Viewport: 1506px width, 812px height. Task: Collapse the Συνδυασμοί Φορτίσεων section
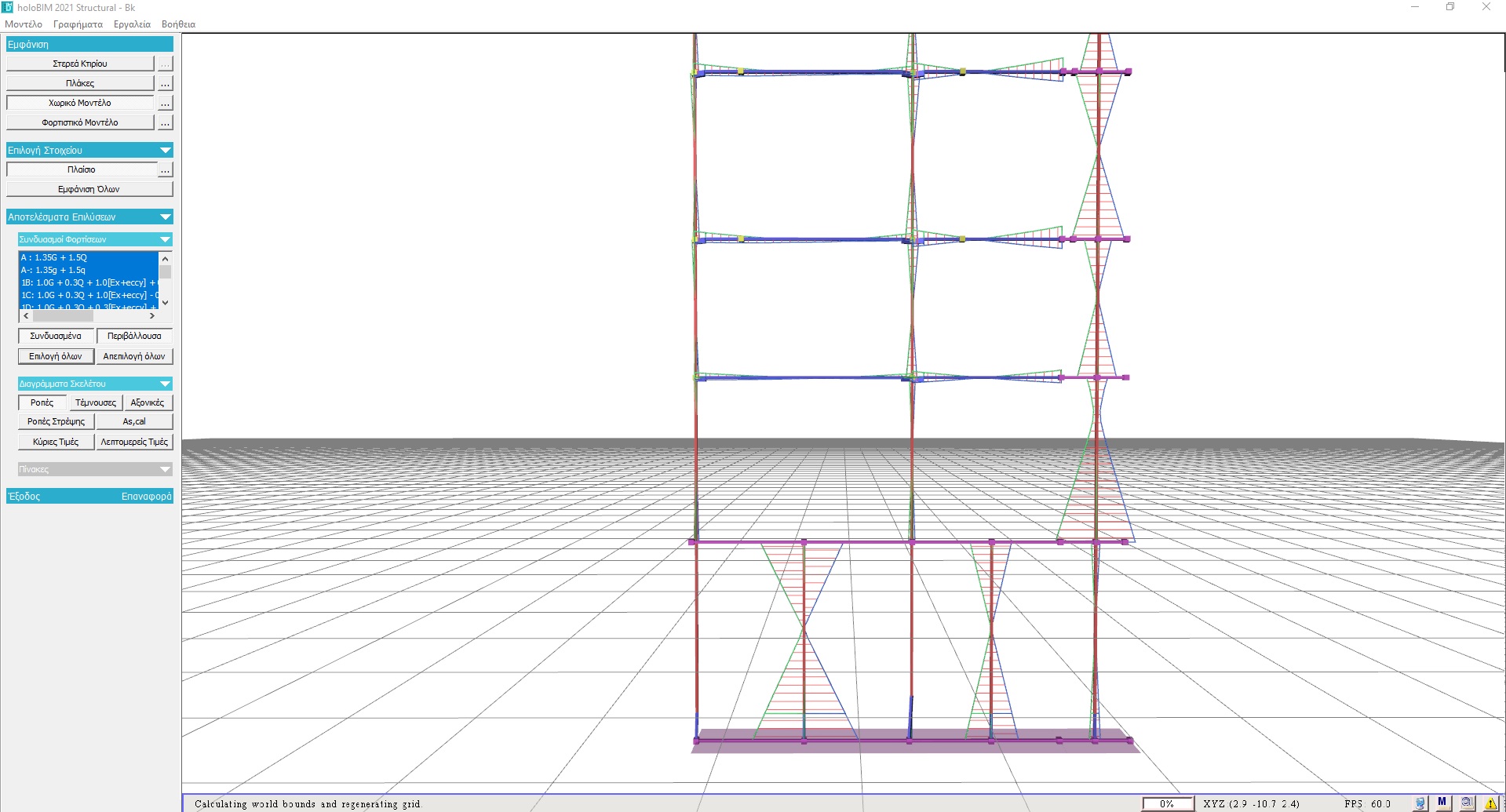165,239
